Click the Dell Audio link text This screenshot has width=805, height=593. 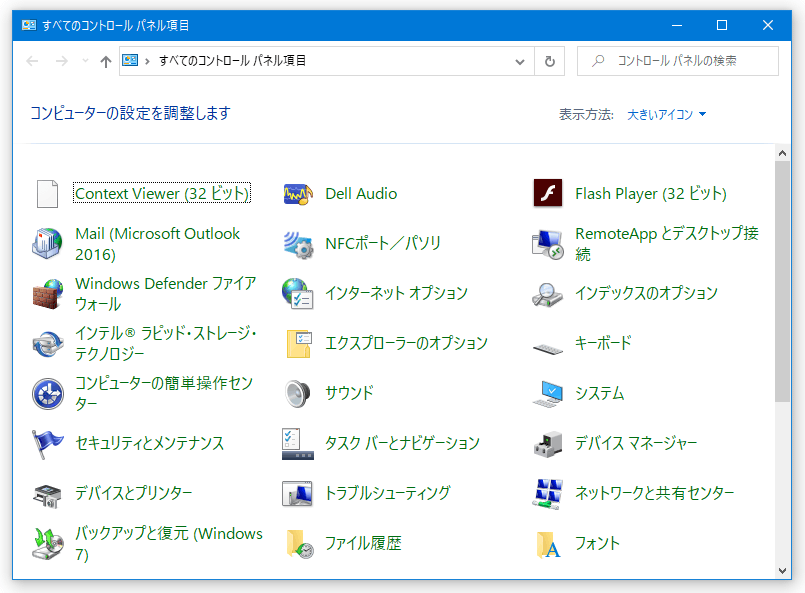pyautogui.click(x=361, y=194)
